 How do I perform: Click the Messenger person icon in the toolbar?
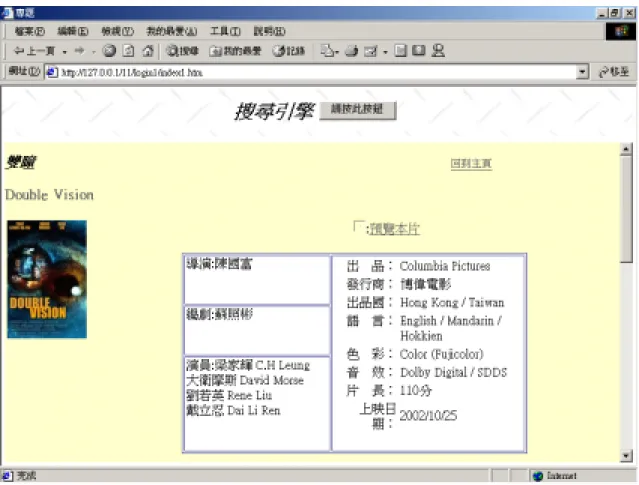click(438, 51)
